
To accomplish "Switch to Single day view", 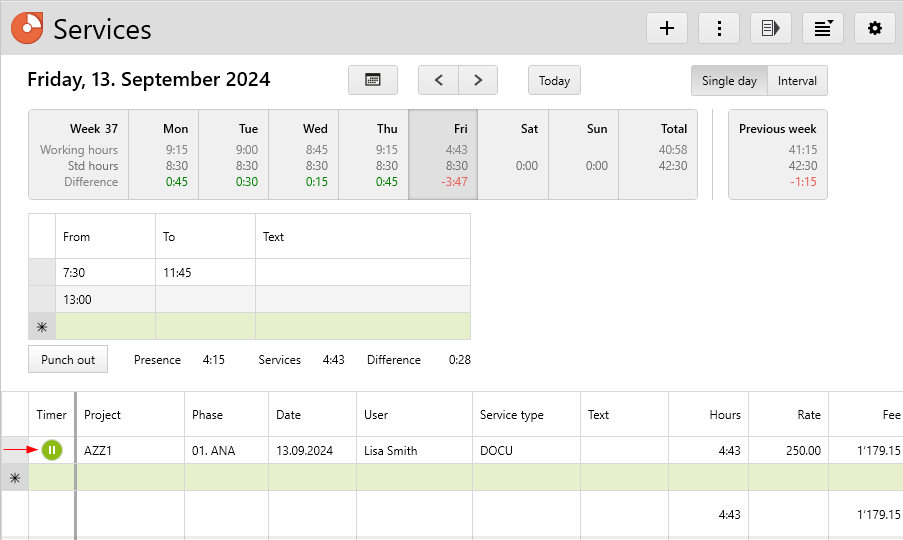I will click(729, 80).
